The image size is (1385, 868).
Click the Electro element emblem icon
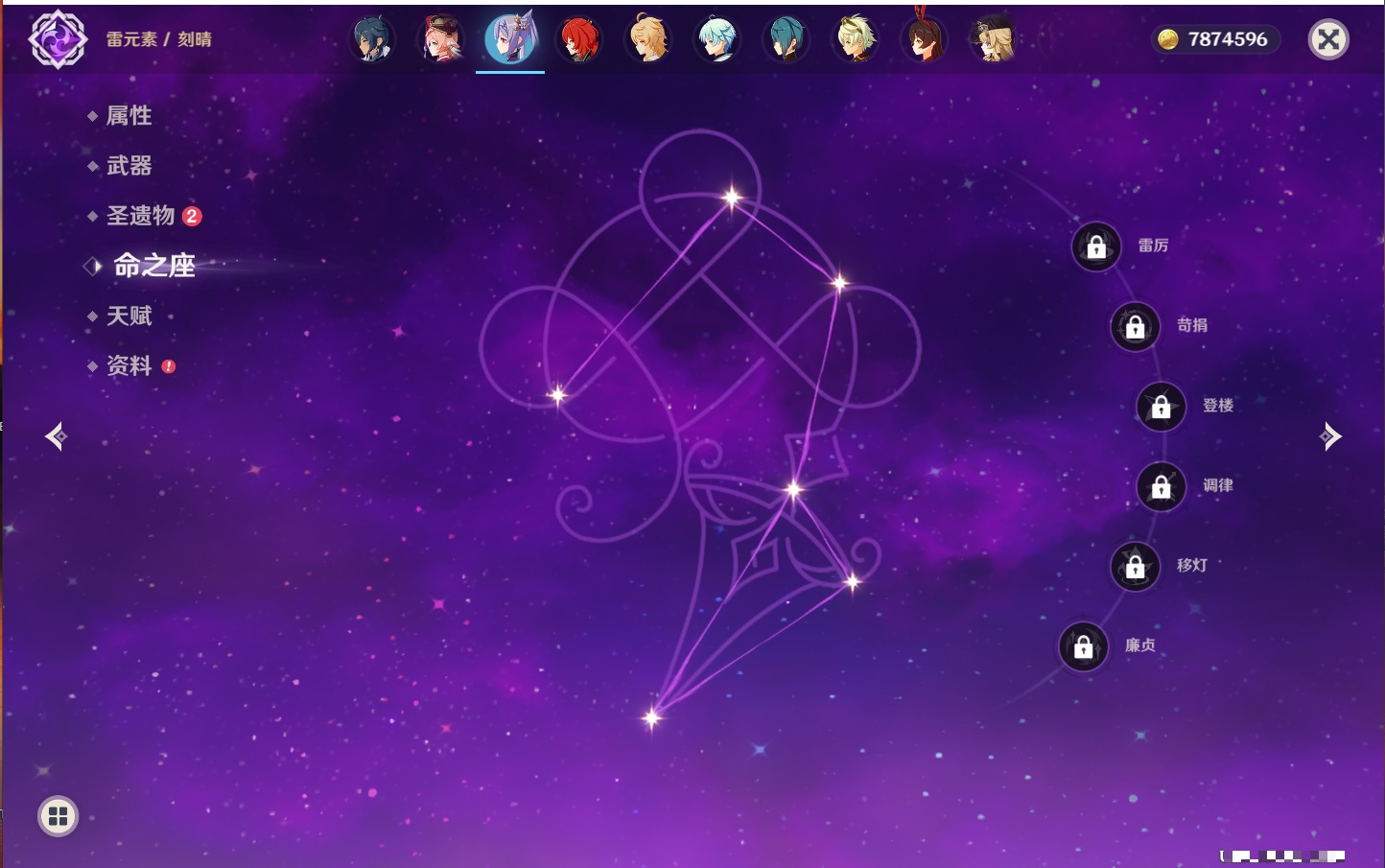click(x=58, y=39)
